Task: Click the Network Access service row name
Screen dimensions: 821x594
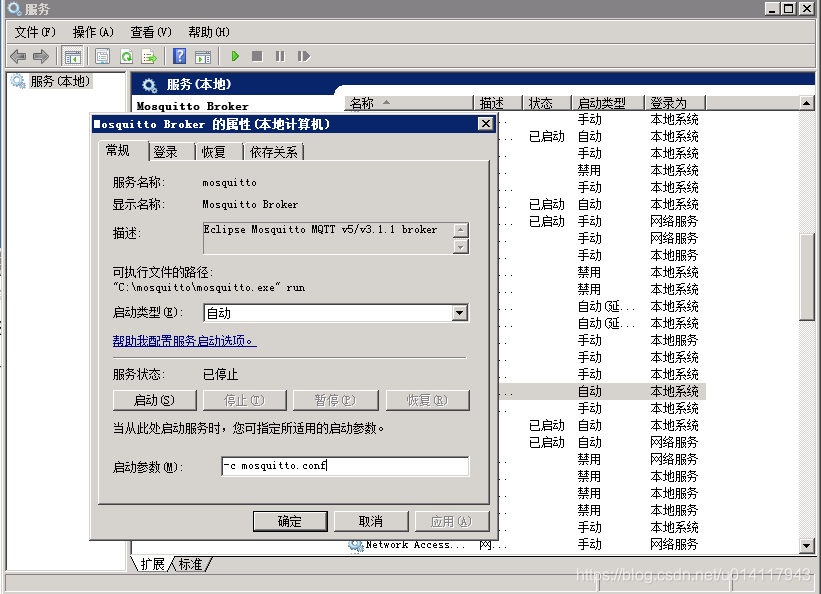Action: click(x=415, y=545)
